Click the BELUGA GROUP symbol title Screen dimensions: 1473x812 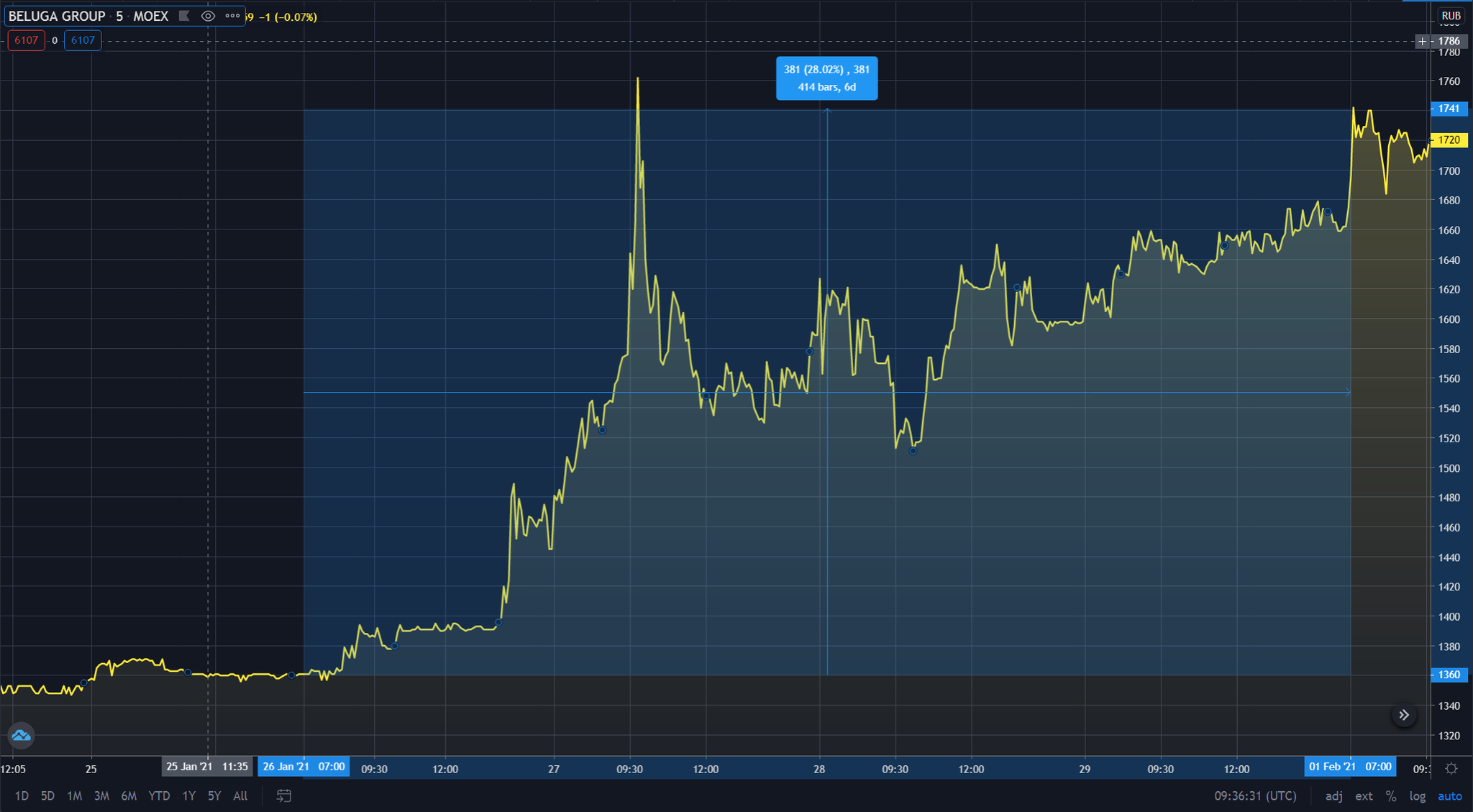[57, 16]
